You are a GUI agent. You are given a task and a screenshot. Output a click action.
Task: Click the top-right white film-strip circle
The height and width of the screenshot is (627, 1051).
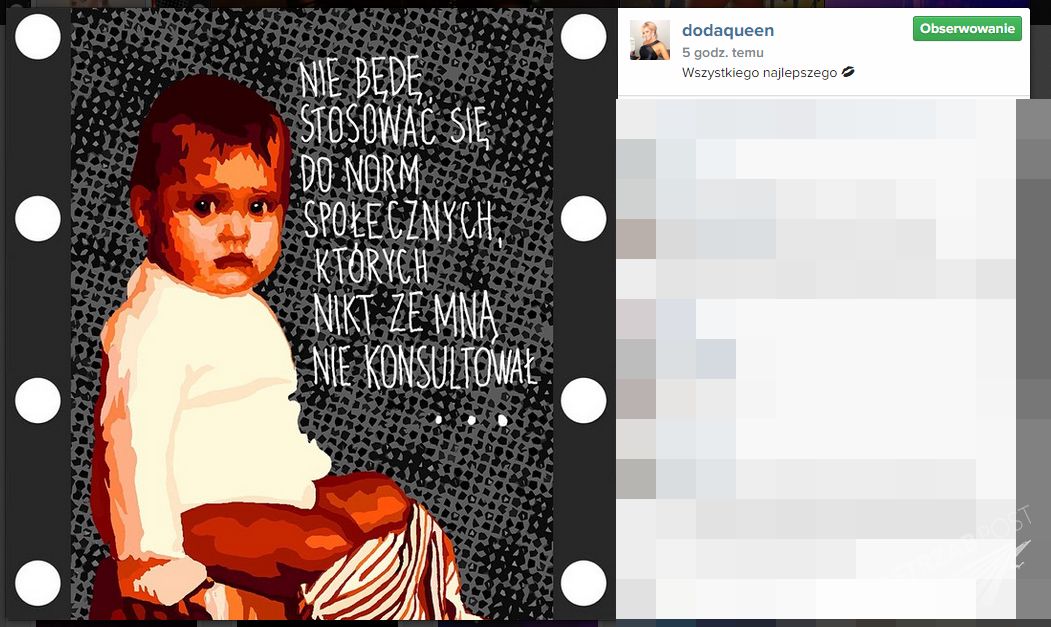coord(583,36)
